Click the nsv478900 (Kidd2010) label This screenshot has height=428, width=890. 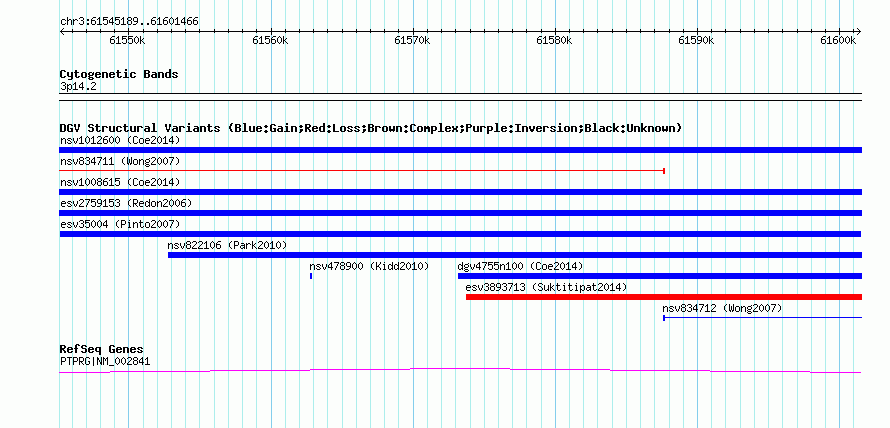pyautogui.click(x=369, y=266)
